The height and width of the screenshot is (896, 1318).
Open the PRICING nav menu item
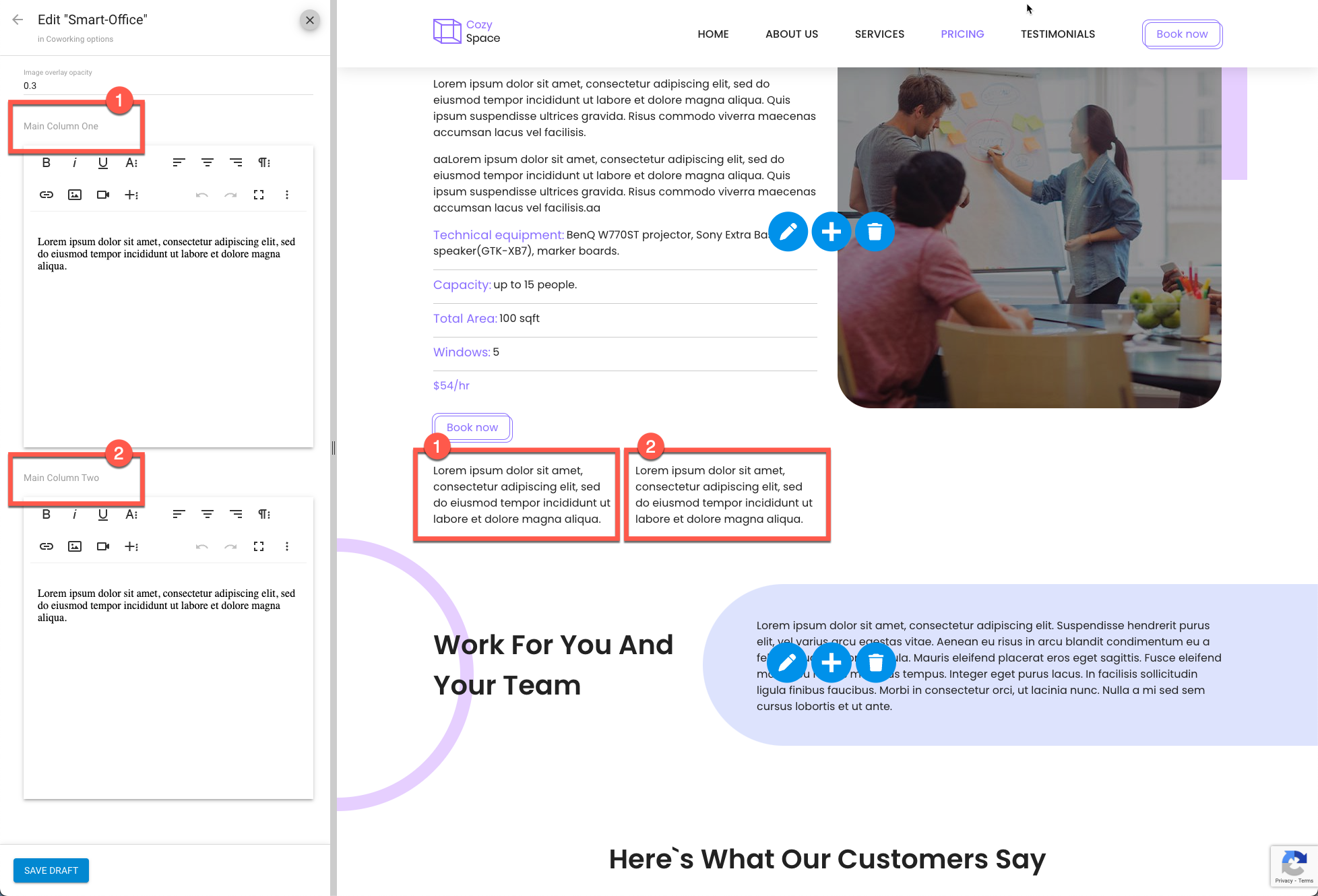pyautogui.click(x=962, y=34)
